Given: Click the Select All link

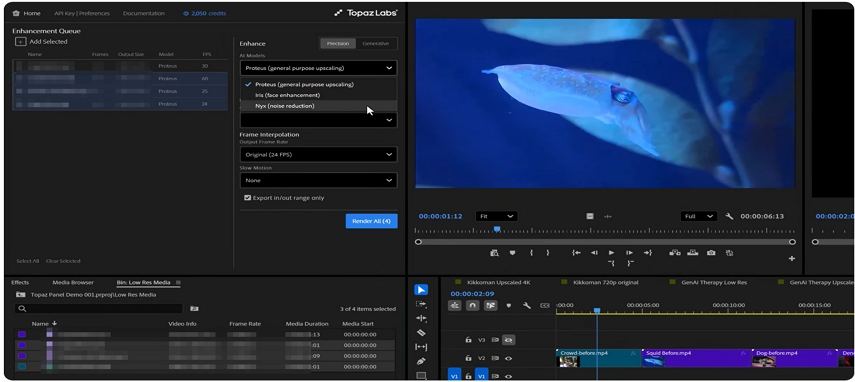Looking at the screenshot, I should click(28, 261).
